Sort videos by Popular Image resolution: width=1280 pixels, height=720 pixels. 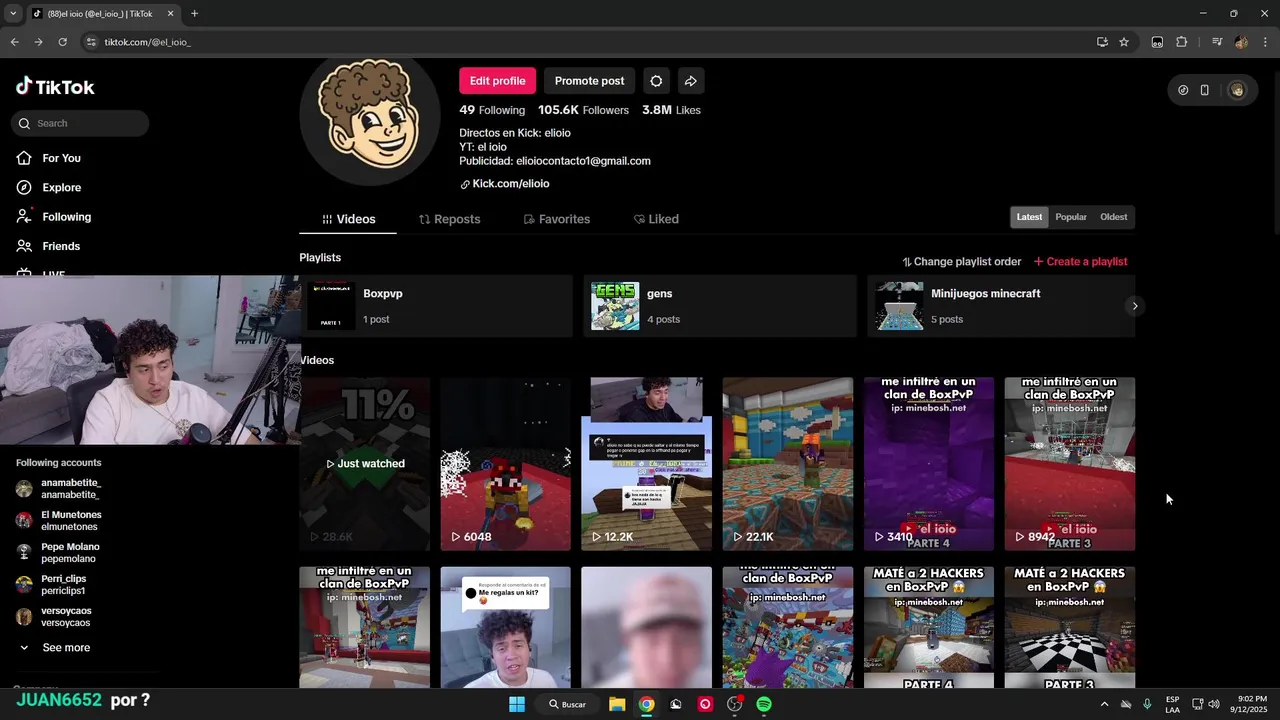point(1071,217)
